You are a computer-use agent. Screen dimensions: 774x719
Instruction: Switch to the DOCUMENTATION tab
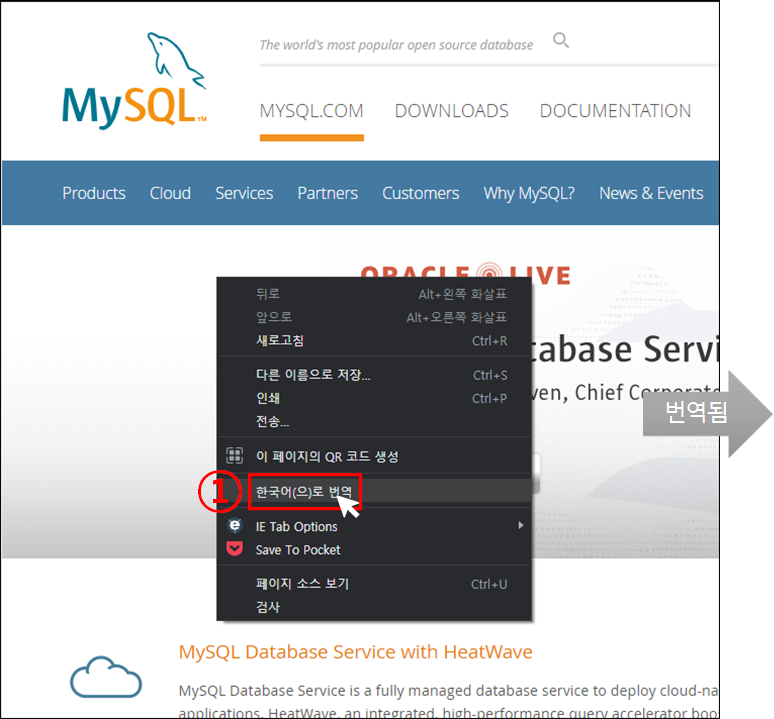[x=615, y=111]
